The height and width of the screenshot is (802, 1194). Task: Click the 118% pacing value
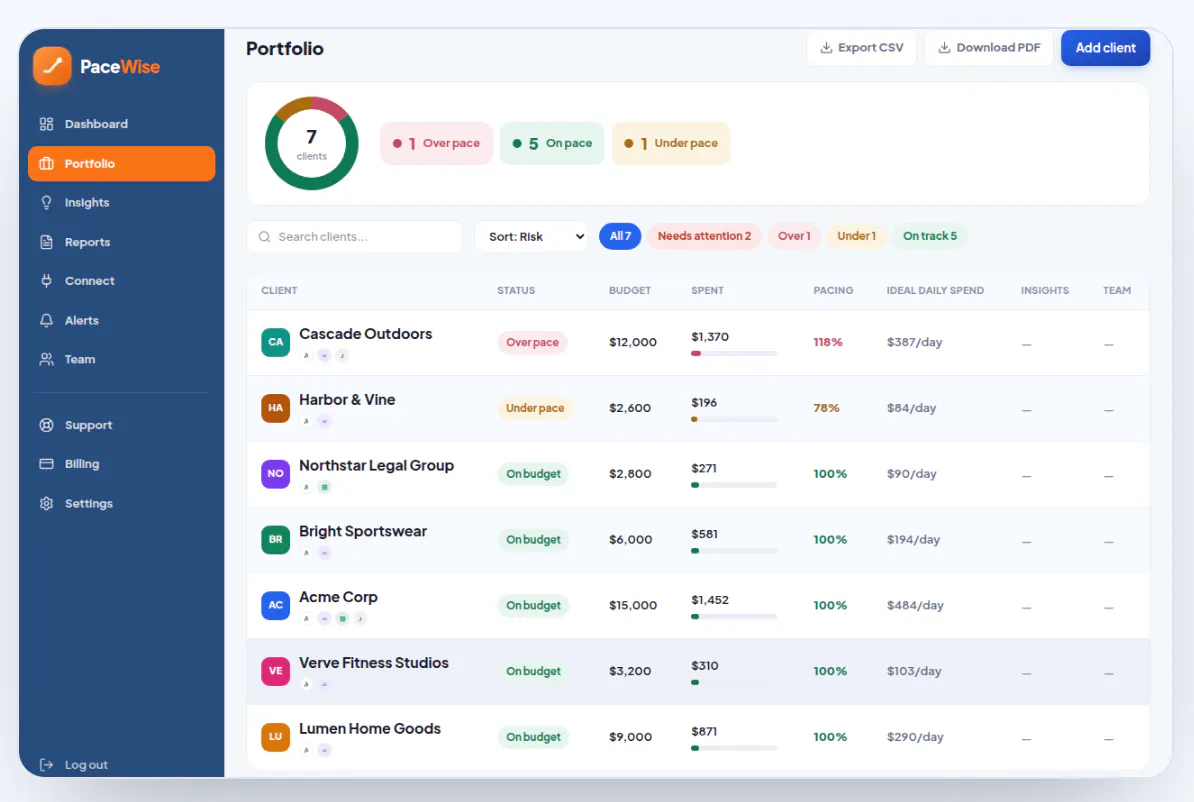(x=828, y=343)
